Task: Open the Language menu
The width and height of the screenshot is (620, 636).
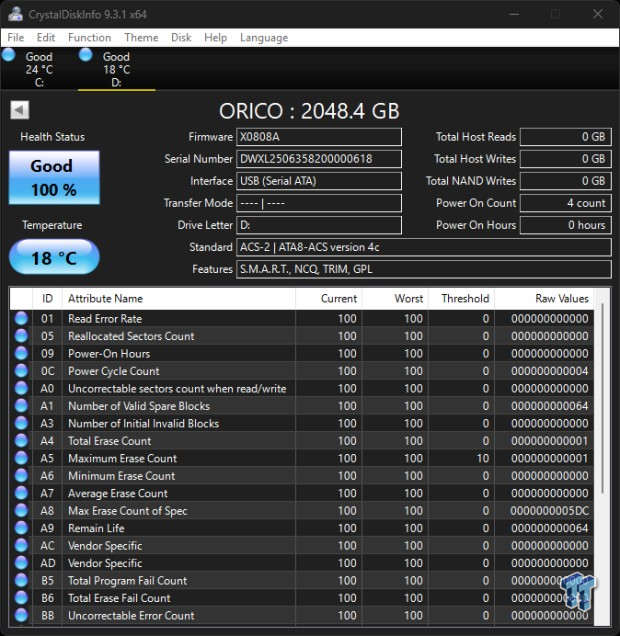Action: (x=264, y=37)
